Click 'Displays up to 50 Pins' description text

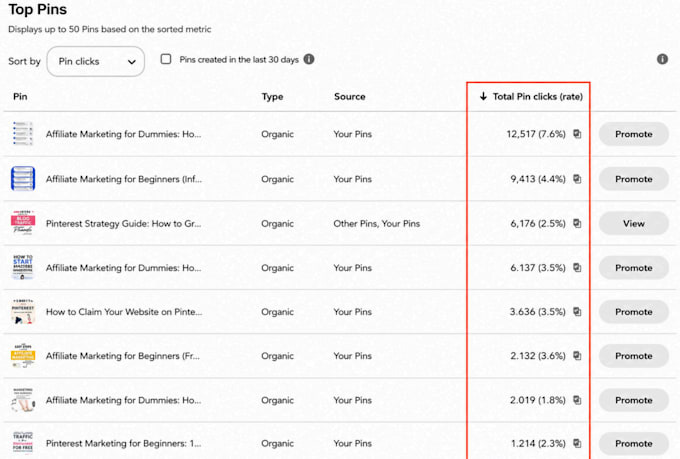109,30
